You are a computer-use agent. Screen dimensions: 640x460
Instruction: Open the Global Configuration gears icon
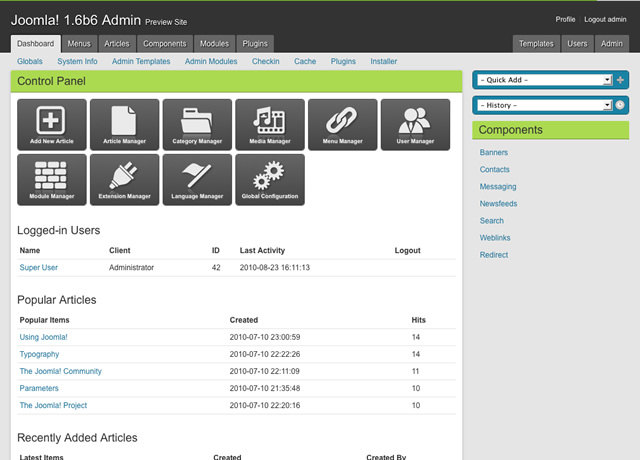pos(270,180)
